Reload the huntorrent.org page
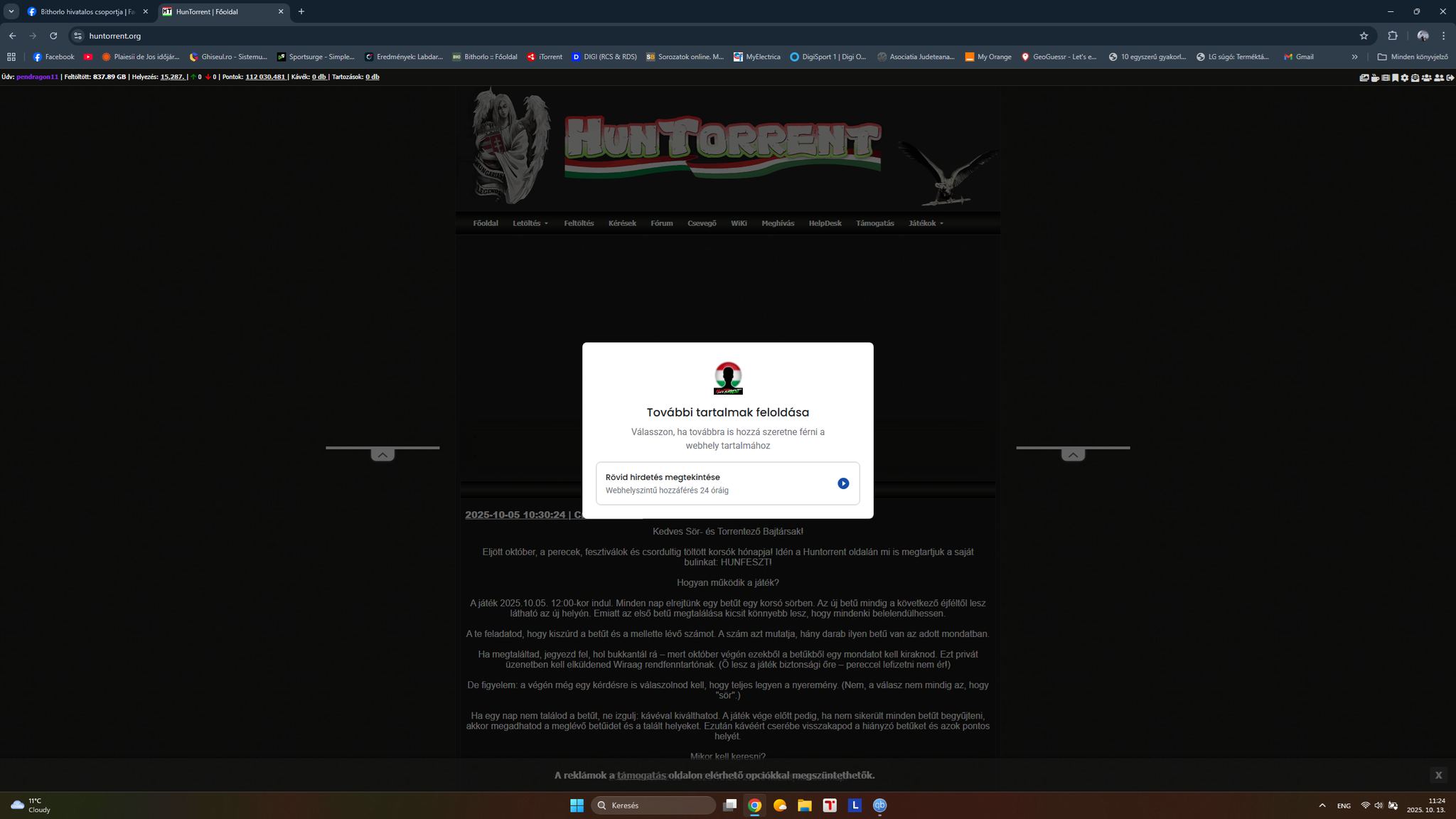1456x819 pixels. pos(53,36)
